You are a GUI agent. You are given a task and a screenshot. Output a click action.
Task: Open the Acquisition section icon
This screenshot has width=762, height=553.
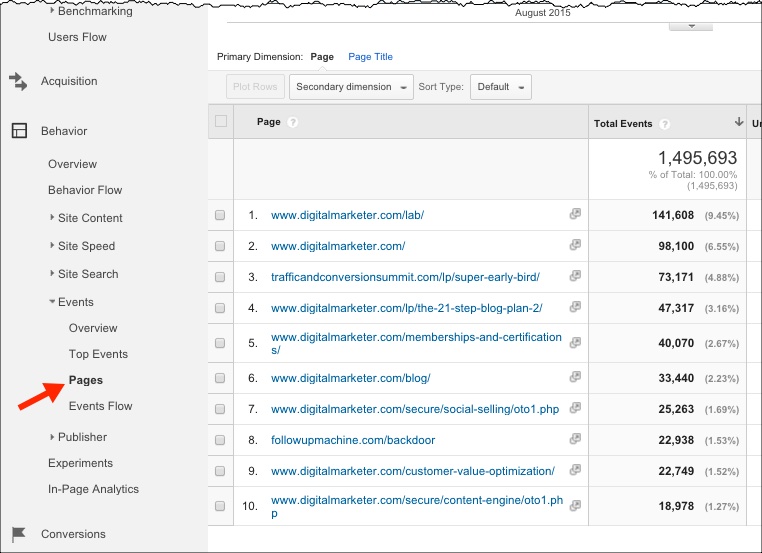18,81
